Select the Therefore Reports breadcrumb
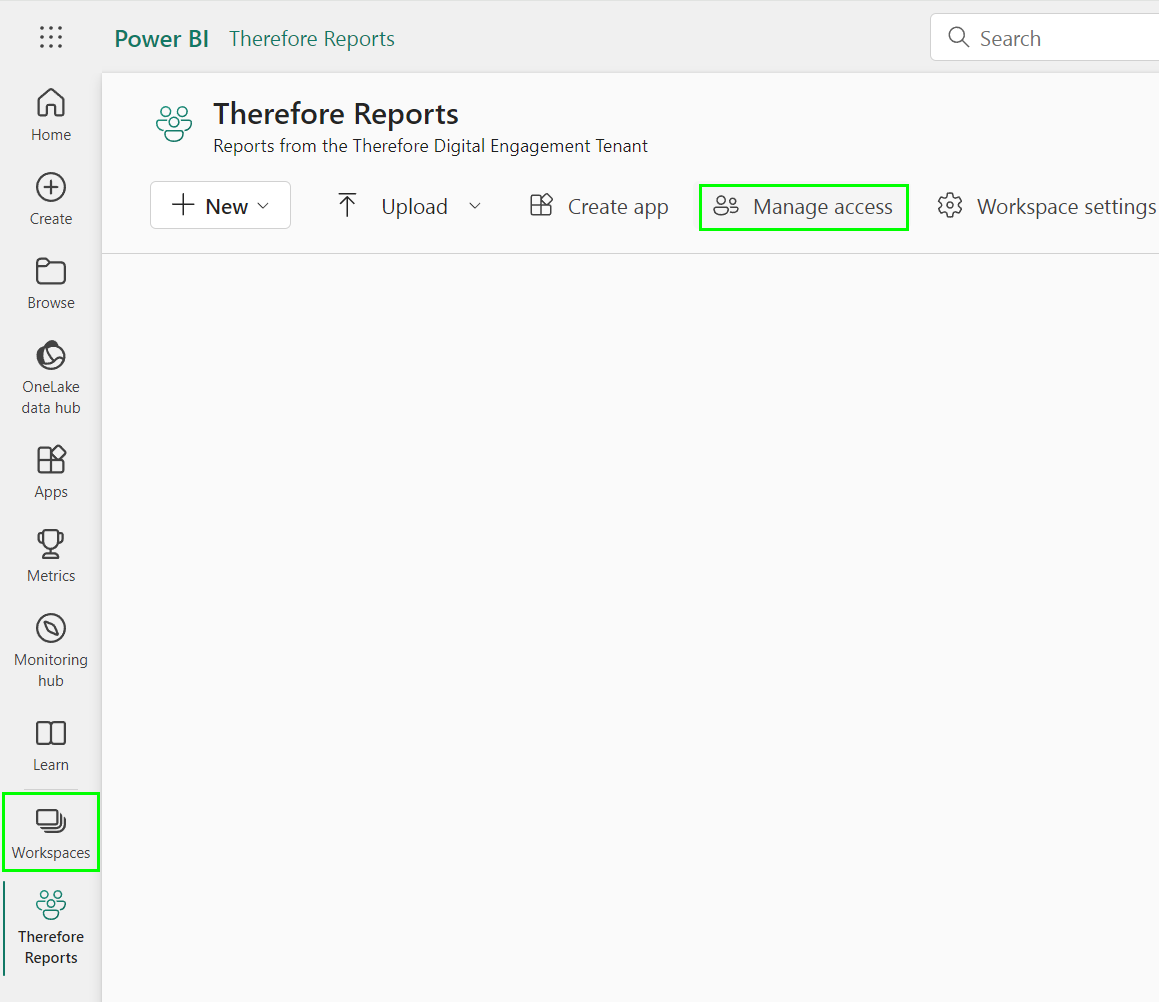Image resolution: width=1159 pixels, height=1002 pixels. 311,38
